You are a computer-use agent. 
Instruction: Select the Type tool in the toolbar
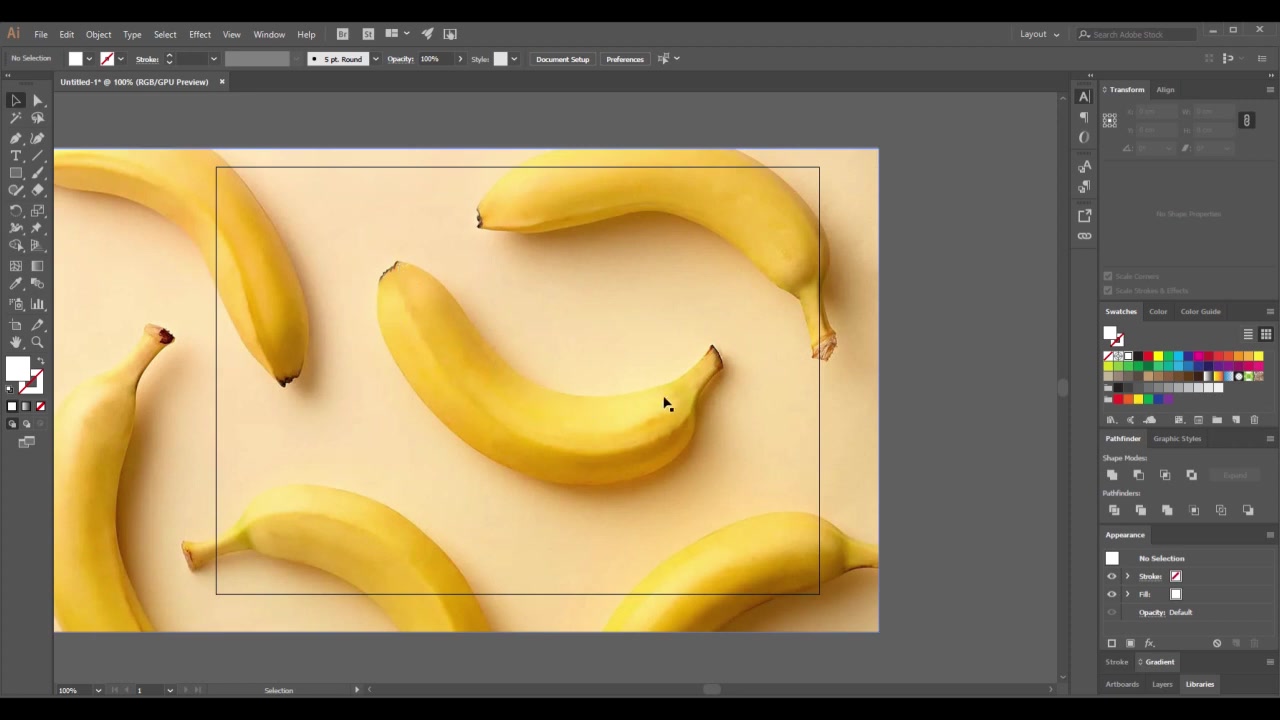coord(16,156)
